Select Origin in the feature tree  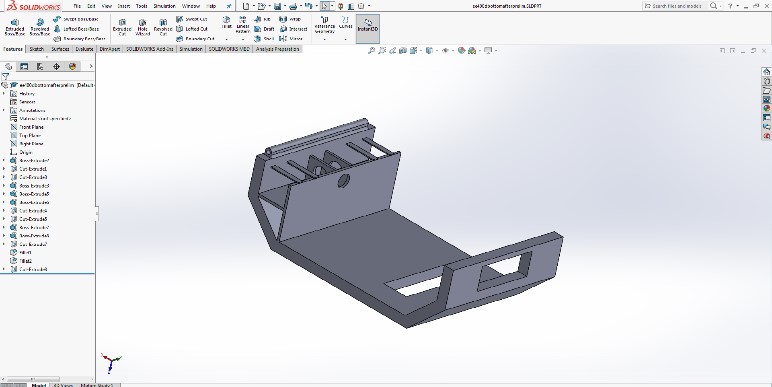[x=26, y=152]
